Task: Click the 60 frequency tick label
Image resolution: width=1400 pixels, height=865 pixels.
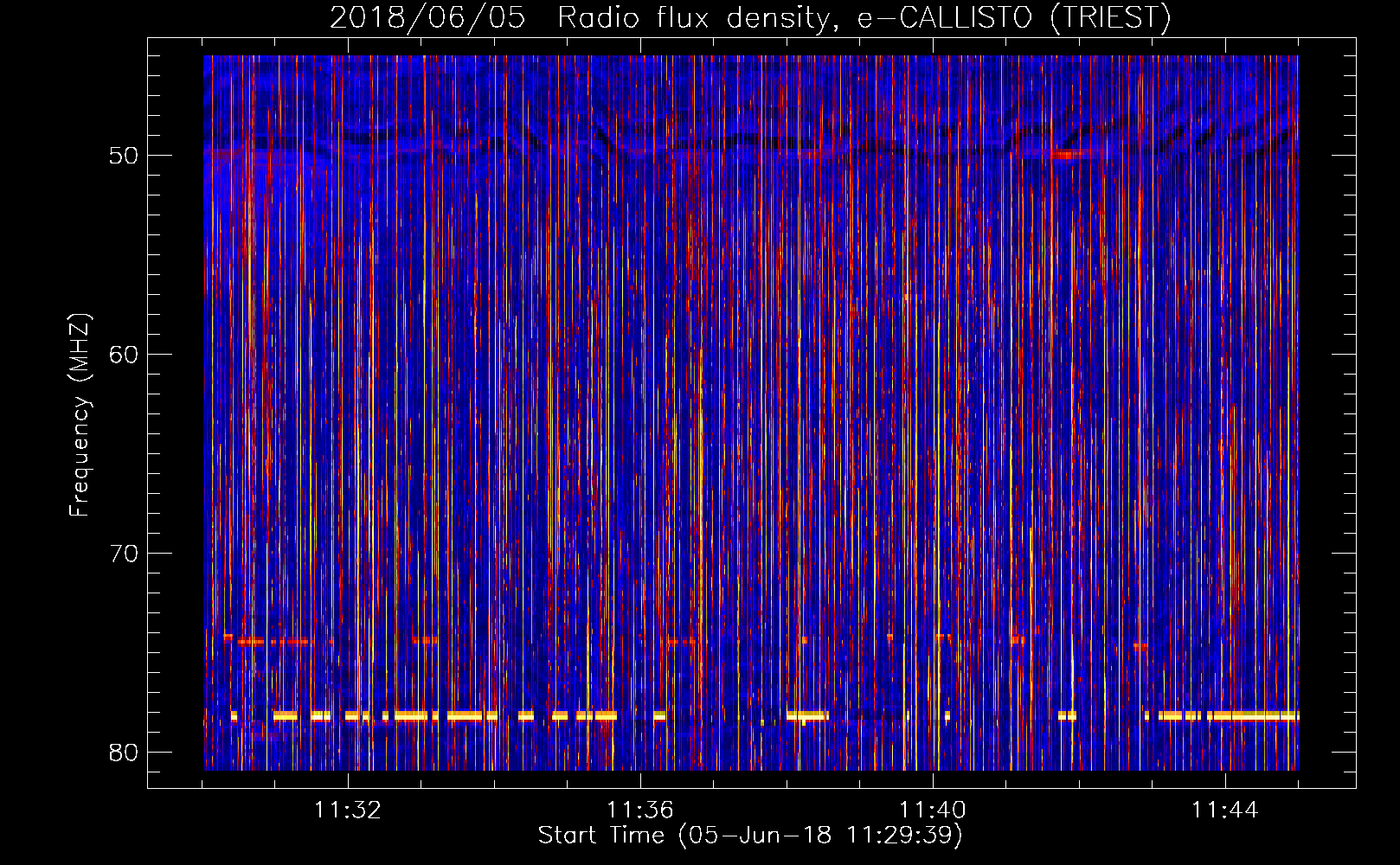Action: [x=124, y=355]
